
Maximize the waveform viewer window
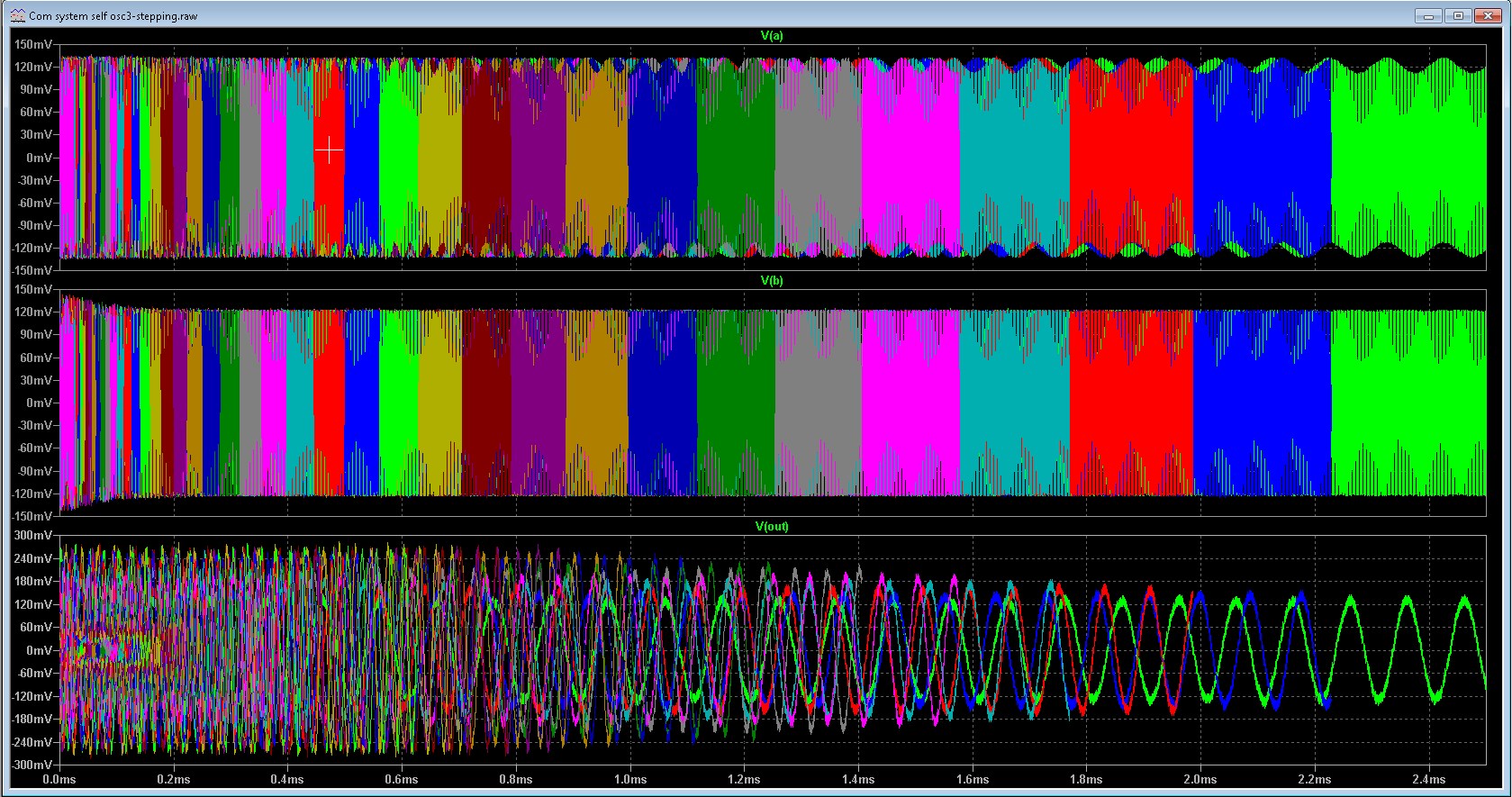tap(1459, 15)
